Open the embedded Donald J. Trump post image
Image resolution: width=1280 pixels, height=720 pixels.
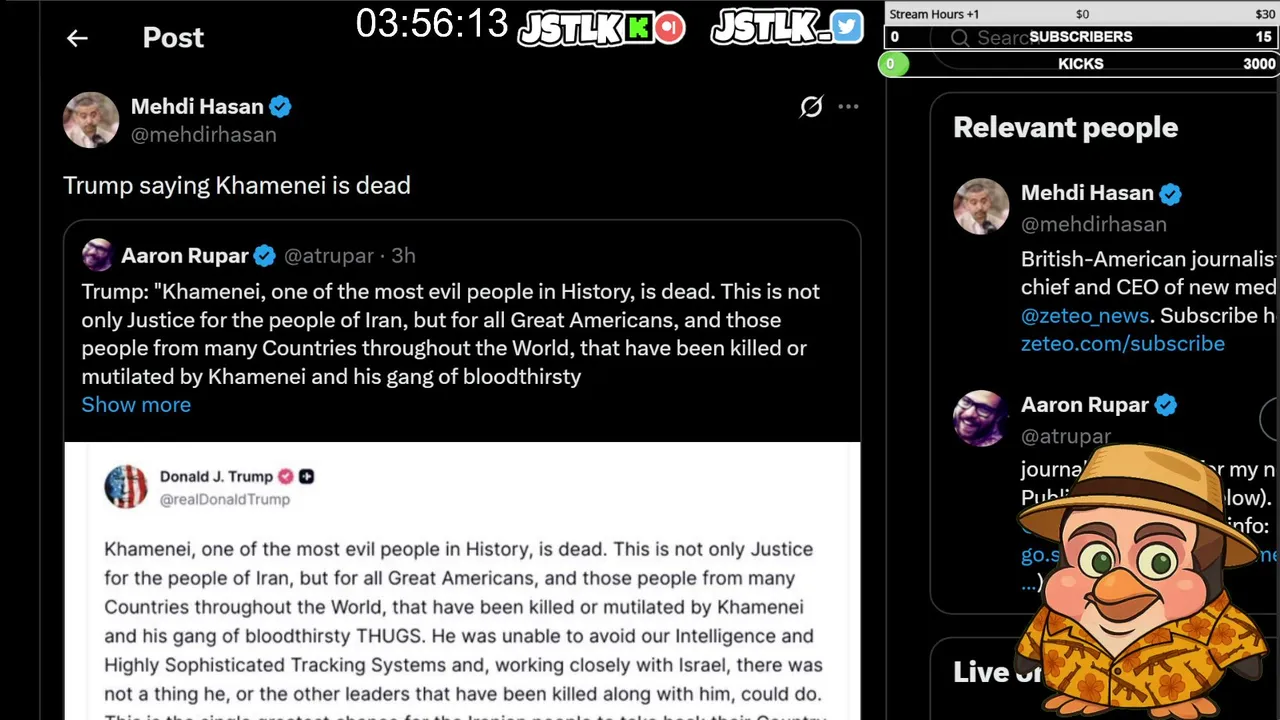click(x=462, y=581)
